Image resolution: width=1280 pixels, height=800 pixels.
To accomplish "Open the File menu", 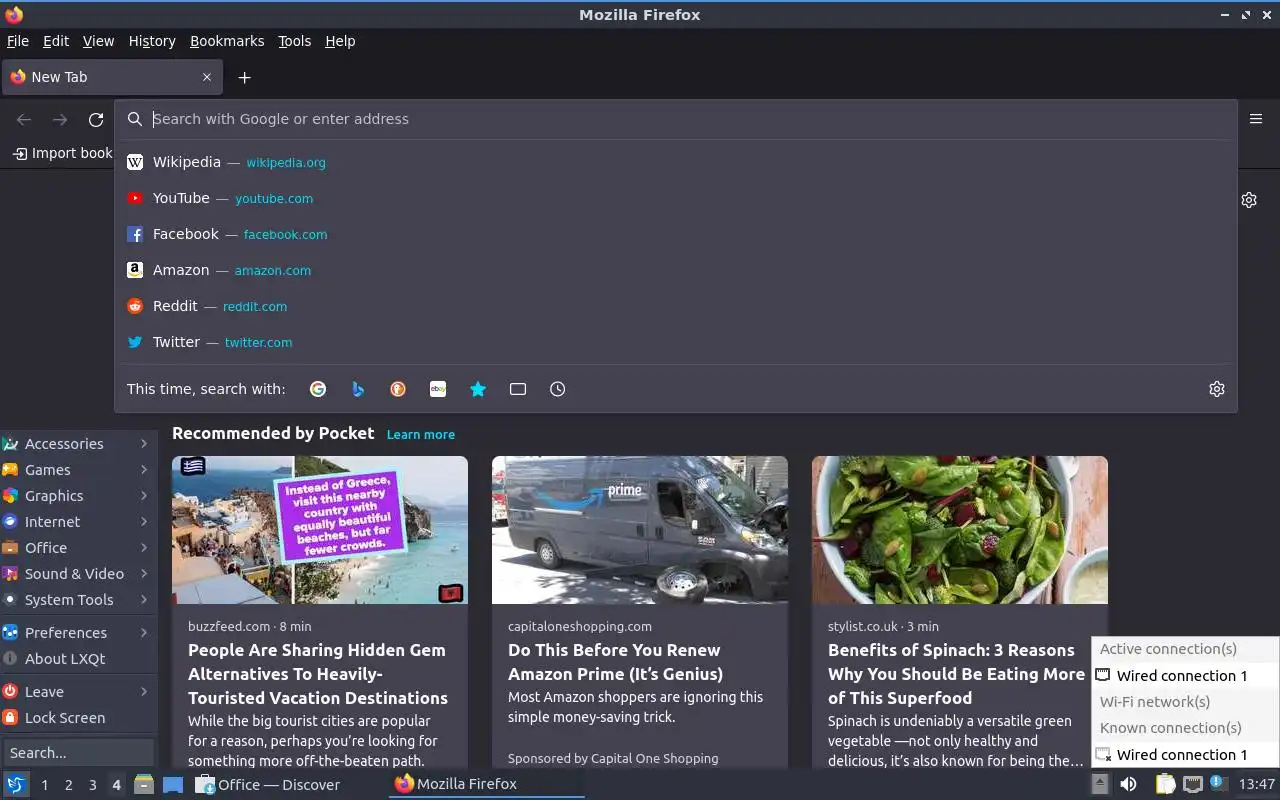I will tap(18, 41).
